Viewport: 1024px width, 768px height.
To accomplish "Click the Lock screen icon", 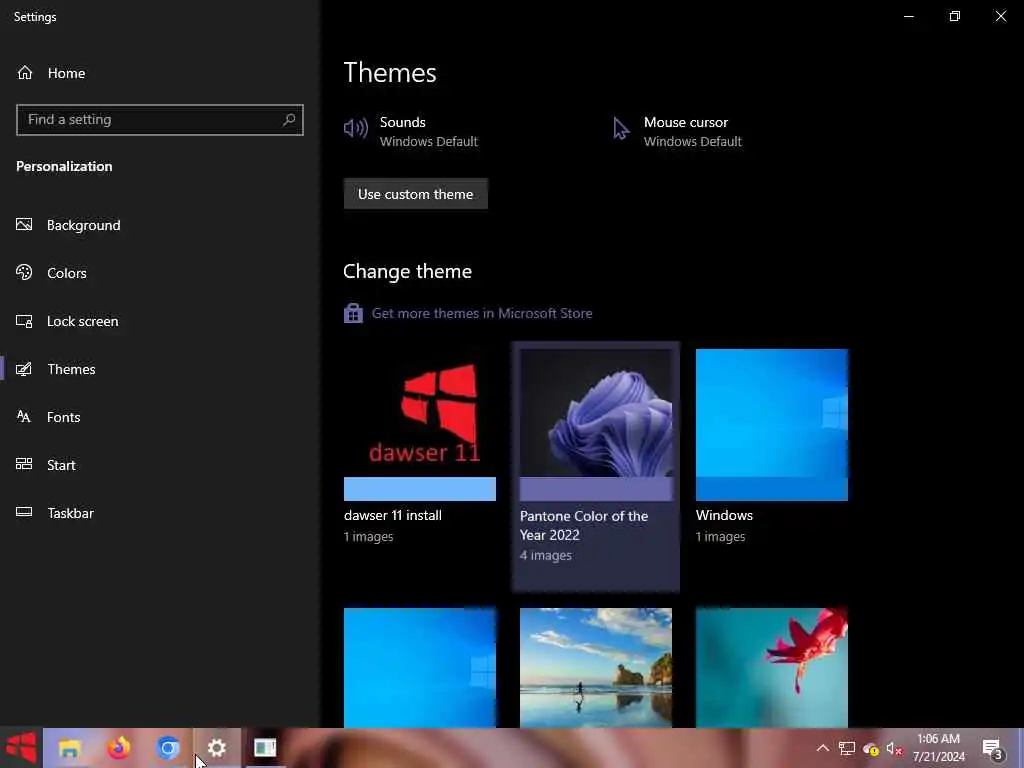I will [24, 321].
